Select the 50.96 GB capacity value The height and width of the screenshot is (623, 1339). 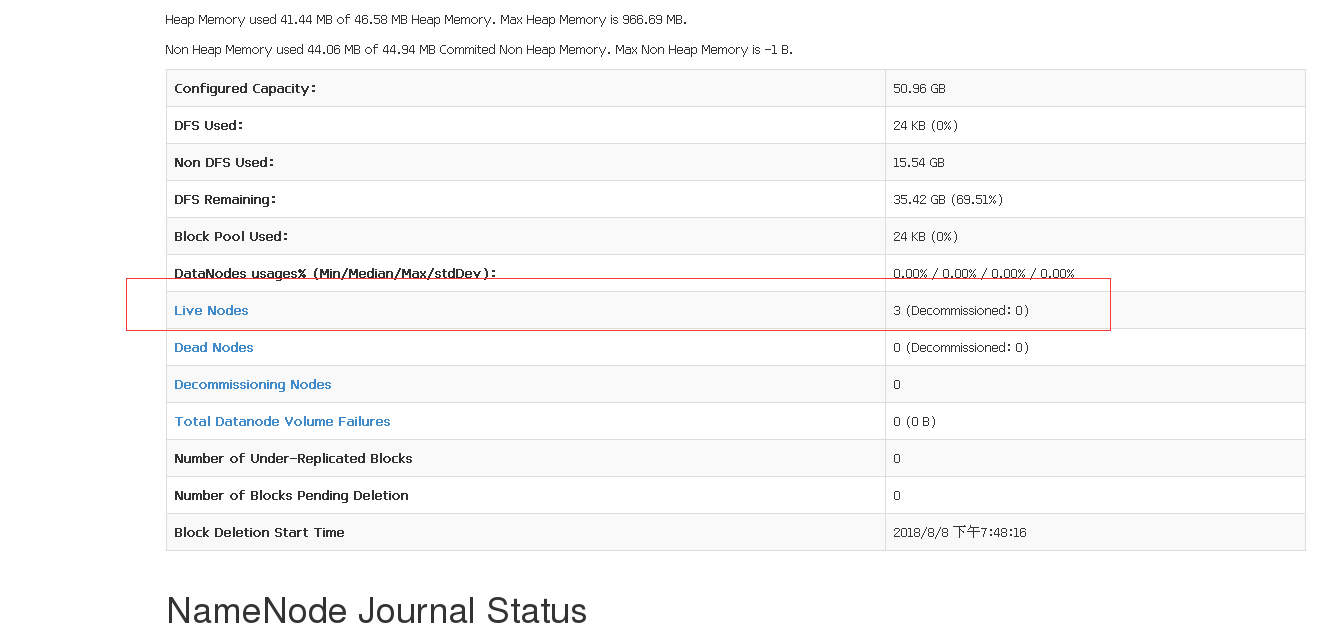click(919, 89)
